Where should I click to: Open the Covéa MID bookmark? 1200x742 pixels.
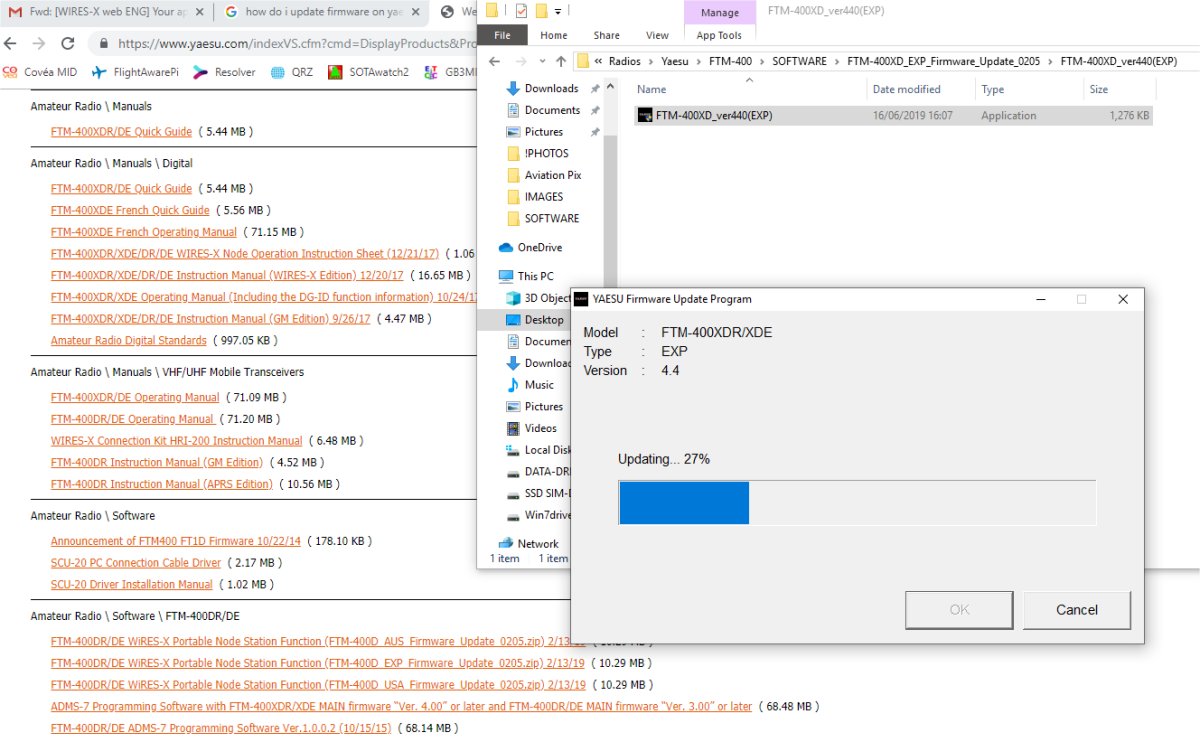[x=41, y=72]
